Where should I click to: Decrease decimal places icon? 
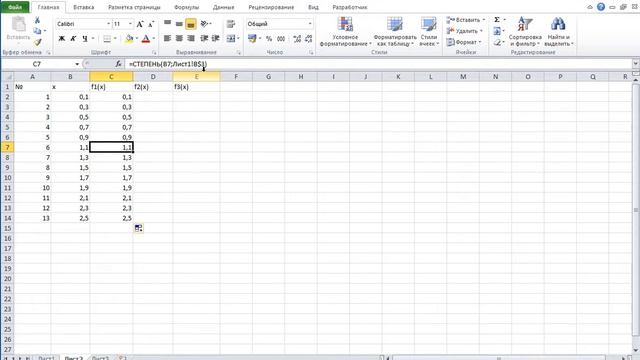[x=309, y=39]
